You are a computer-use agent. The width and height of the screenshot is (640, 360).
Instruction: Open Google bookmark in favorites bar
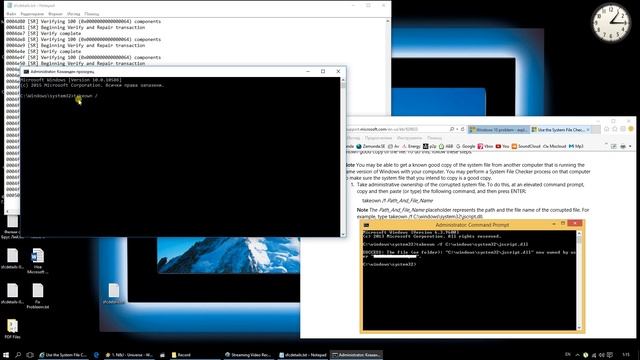[x=466, y=146]
